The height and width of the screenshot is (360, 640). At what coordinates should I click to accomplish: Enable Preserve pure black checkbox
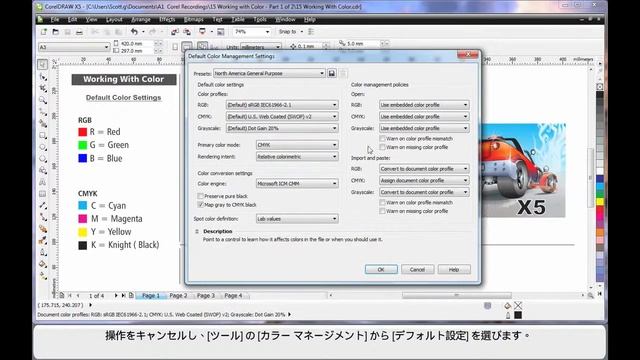point(200,196)
